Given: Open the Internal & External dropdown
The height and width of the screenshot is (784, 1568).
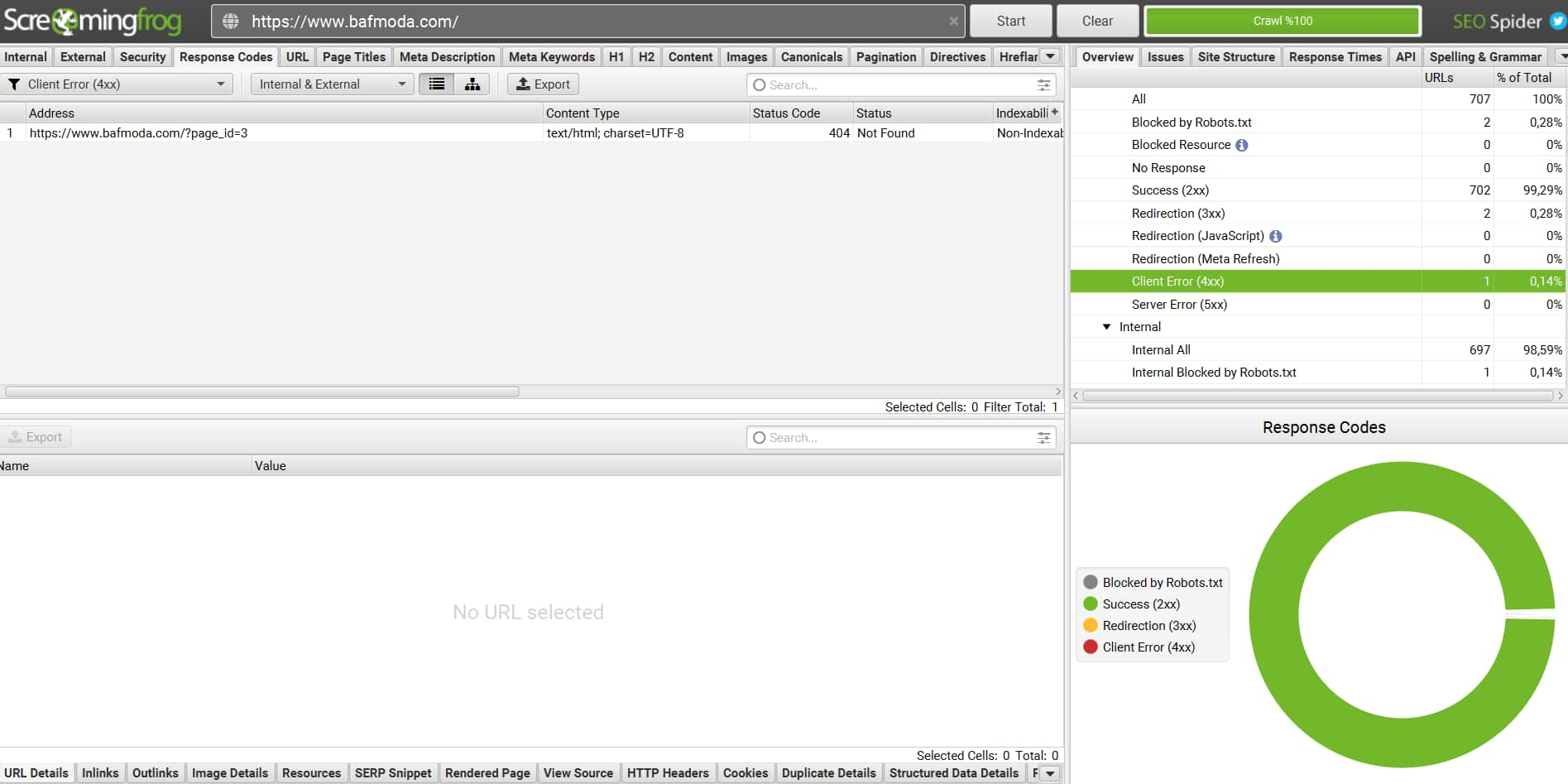Looking at the screenshot, I should pyautogui.click(x=332, y=84).
